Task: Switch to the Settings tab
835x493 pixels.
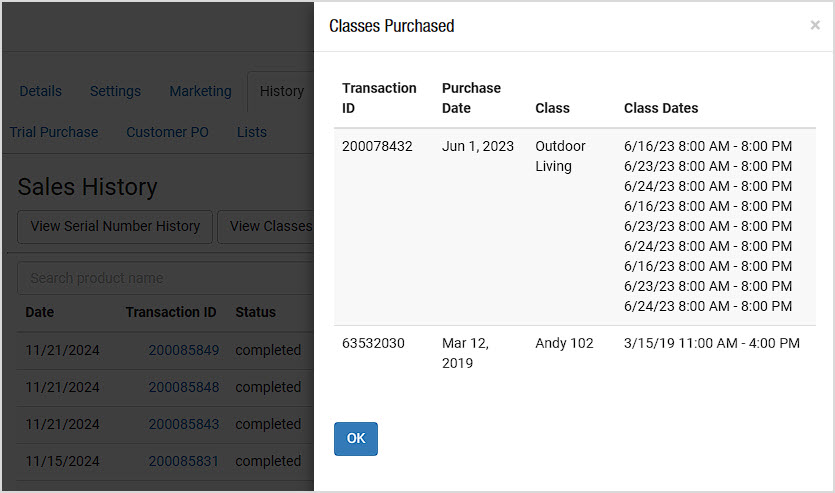Action: point(115,91)
